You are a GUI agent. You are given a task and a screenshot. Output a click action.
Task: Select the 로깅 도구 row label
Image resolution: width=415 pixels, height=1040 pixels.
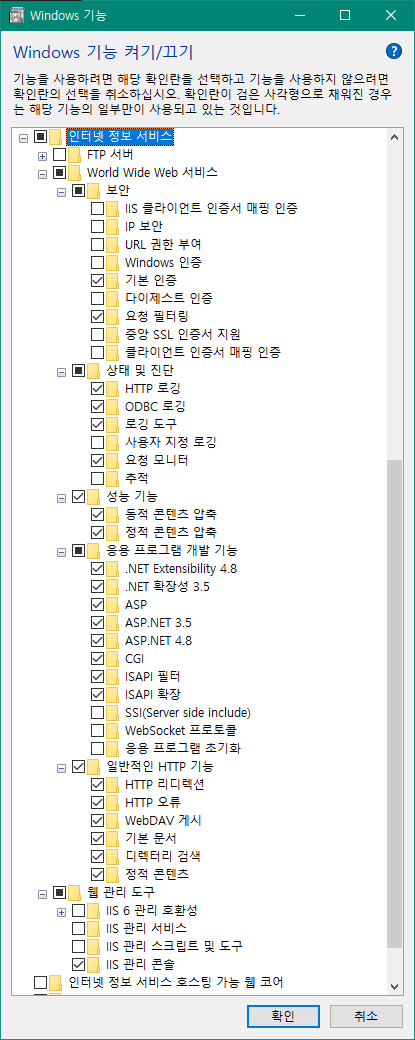(150, 424)
